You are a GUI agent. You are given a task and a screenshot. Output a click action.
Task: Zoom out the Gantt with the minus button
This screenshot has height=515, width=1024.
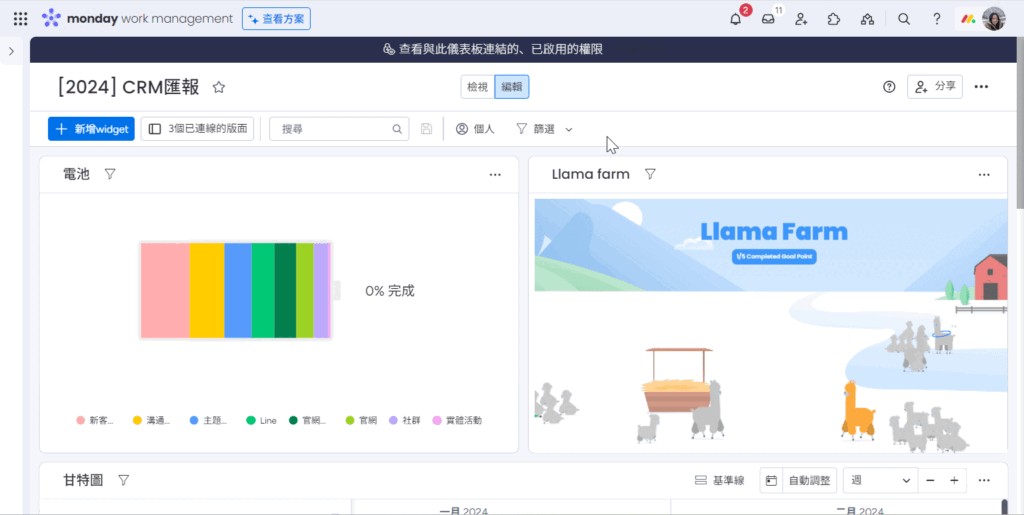coord(930,480)
